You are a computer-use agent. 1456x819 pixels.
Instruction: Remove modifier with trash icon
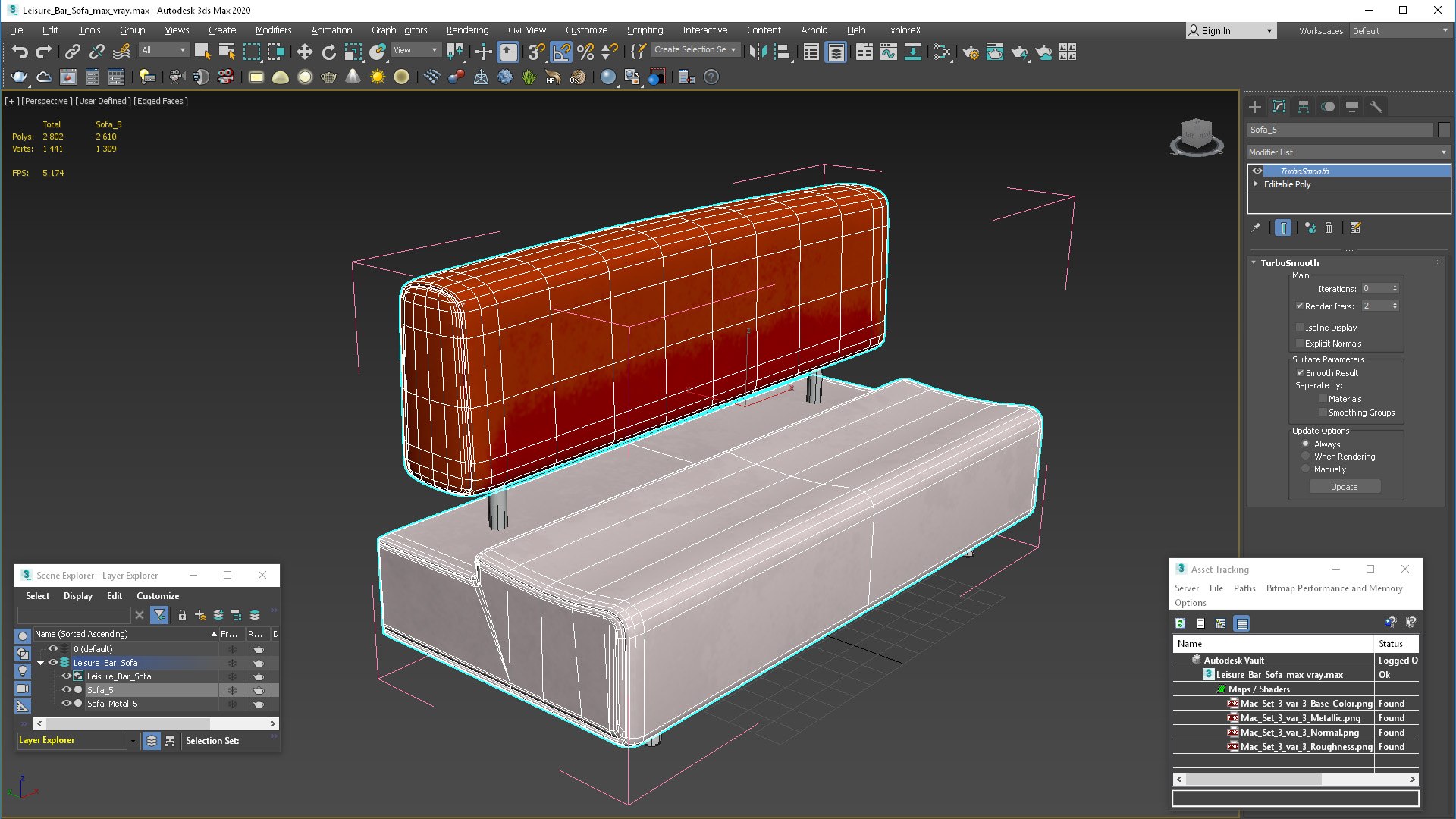coord(1329,227)
